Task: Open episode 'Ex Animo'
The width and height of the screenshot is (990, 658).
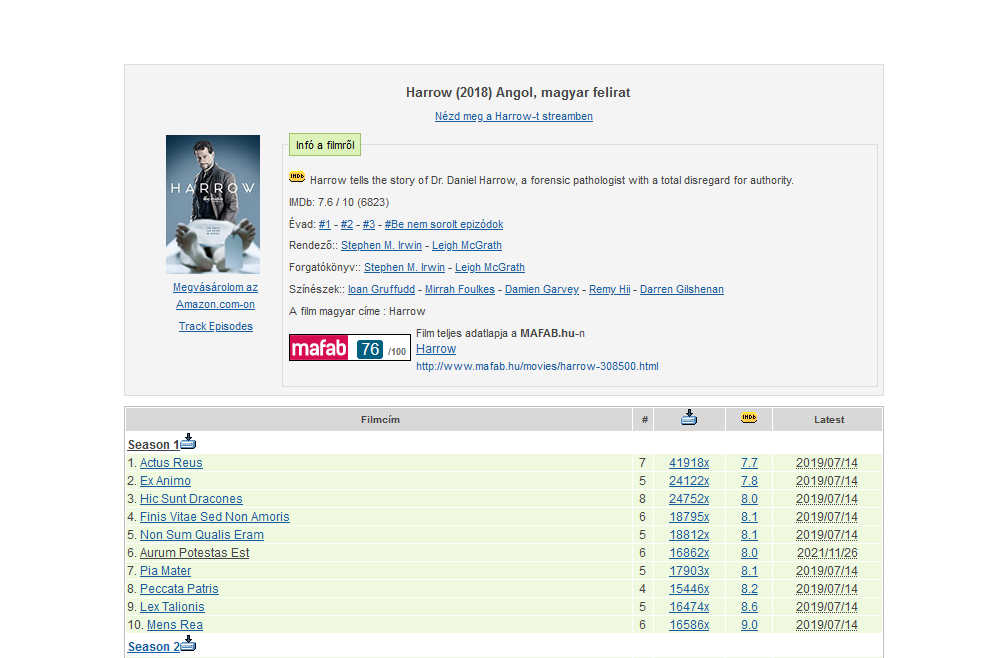Action: (165, 481)
